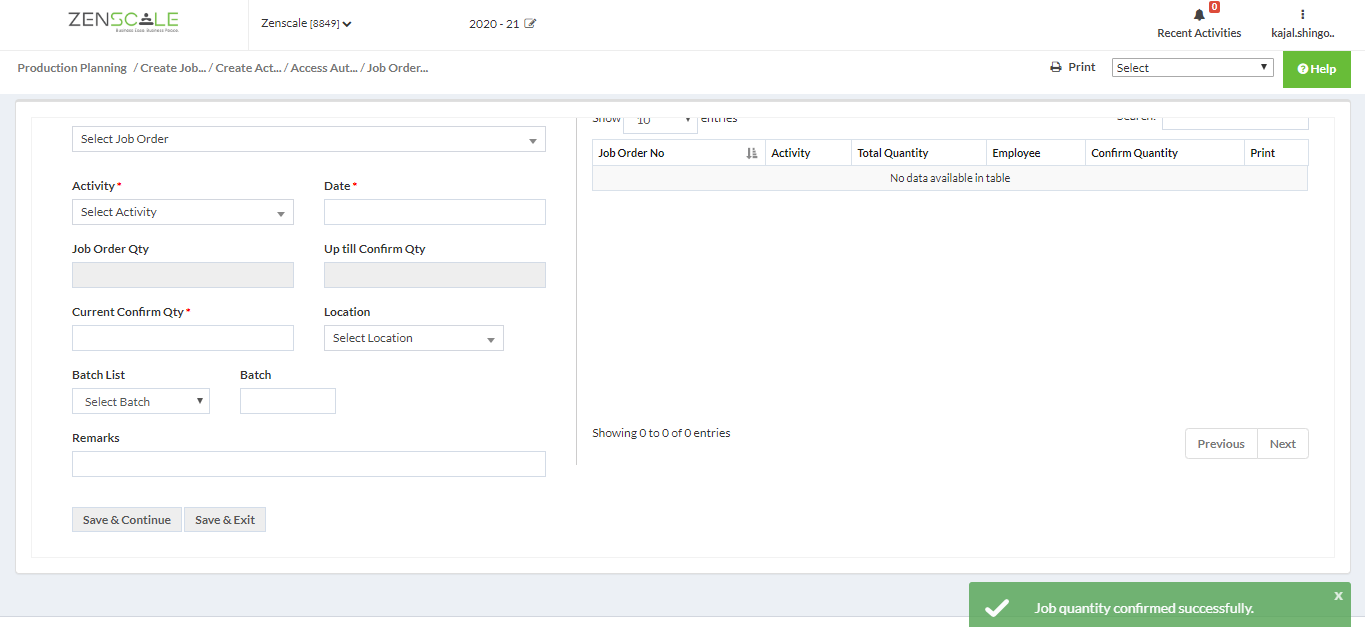Click the printer icon in the header
This screenshot has height=627, width=1365.
pos(1055,67)
